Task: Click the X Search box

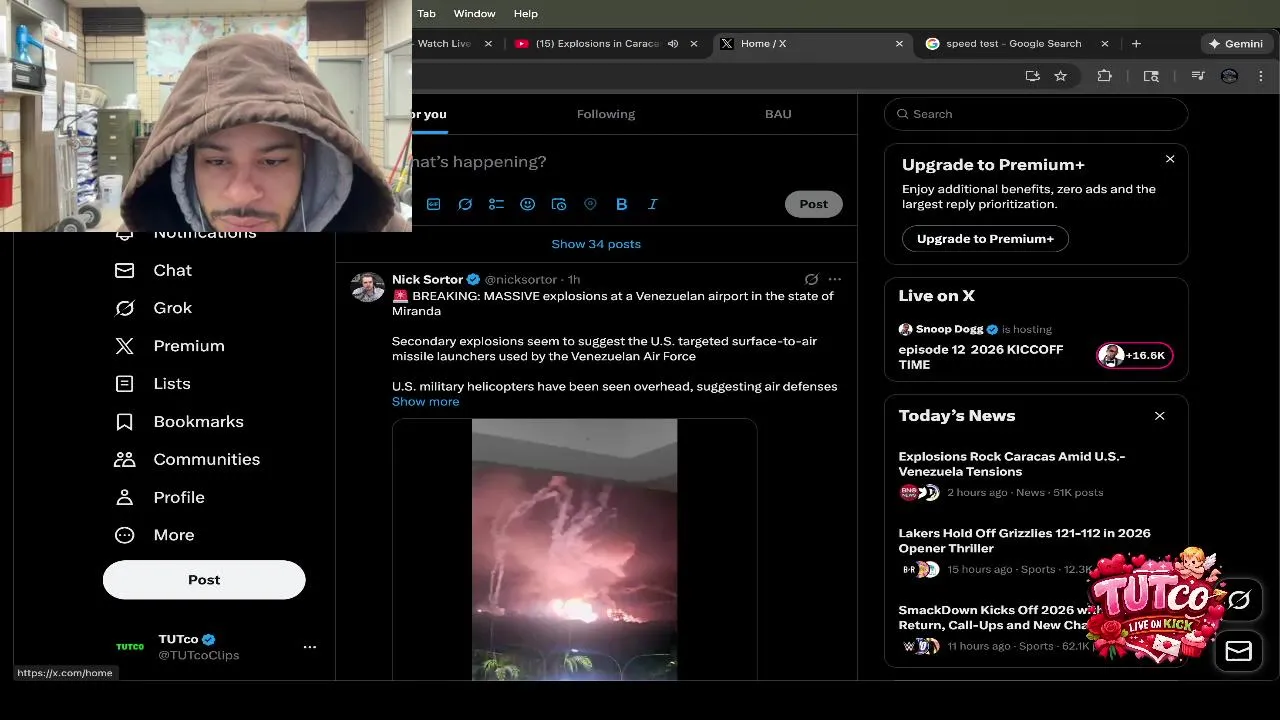Action: pyautogui.click(x=1036, y=114)
